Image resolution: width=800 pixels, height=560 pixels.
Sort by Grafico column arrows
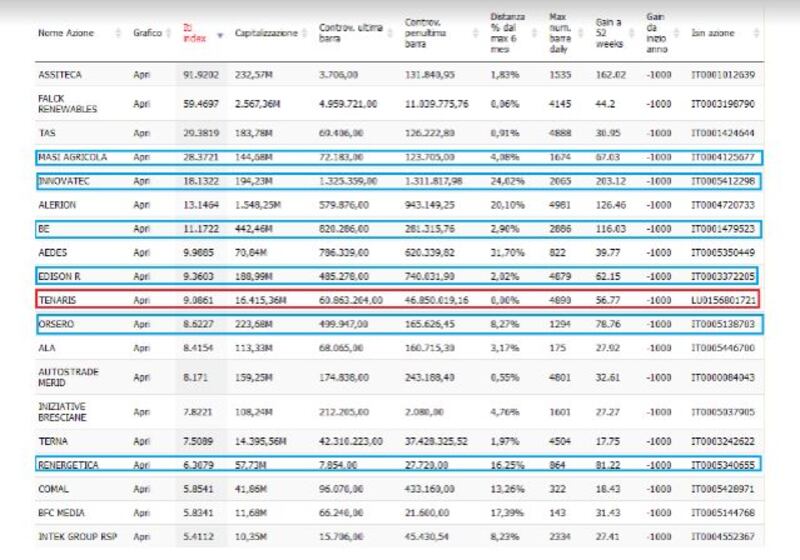168,33
